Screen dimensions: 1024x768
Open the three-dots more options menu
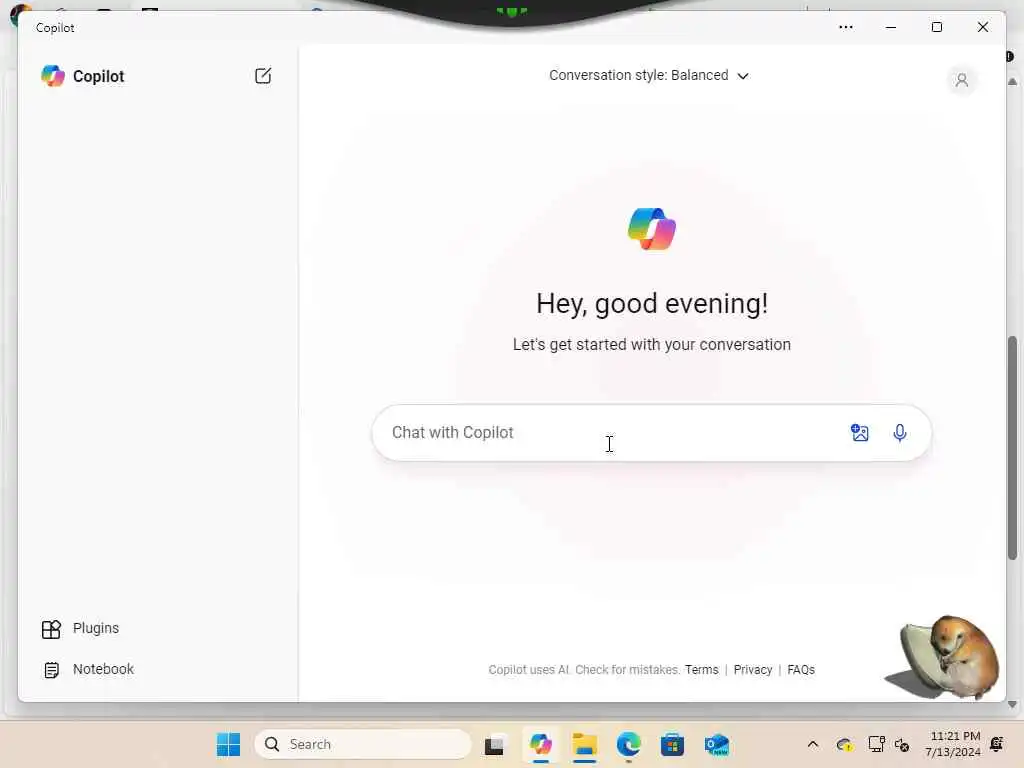(846, 27)
